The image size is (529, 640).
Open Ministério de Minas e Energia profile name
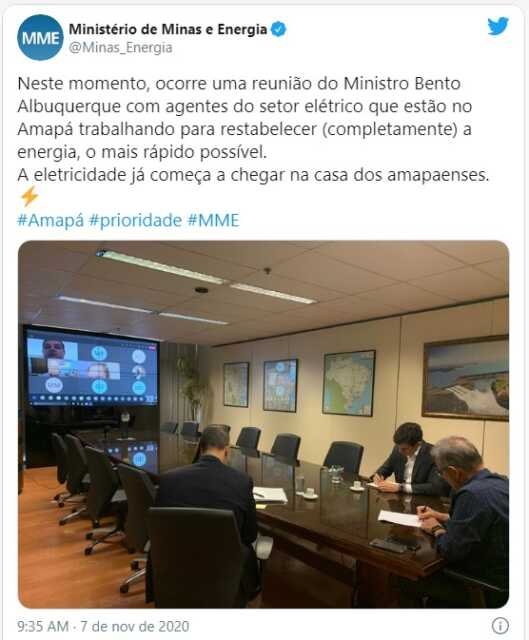tap(168, 29)
